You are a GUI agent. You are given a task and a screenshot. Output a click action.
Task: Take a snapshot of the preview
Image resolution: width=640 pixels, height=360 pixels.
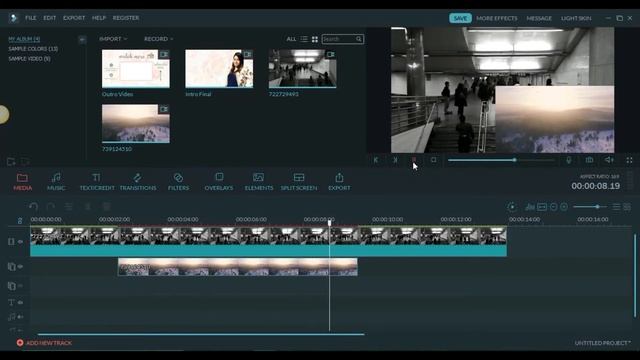pyautogui.click(x=589, y=160)
